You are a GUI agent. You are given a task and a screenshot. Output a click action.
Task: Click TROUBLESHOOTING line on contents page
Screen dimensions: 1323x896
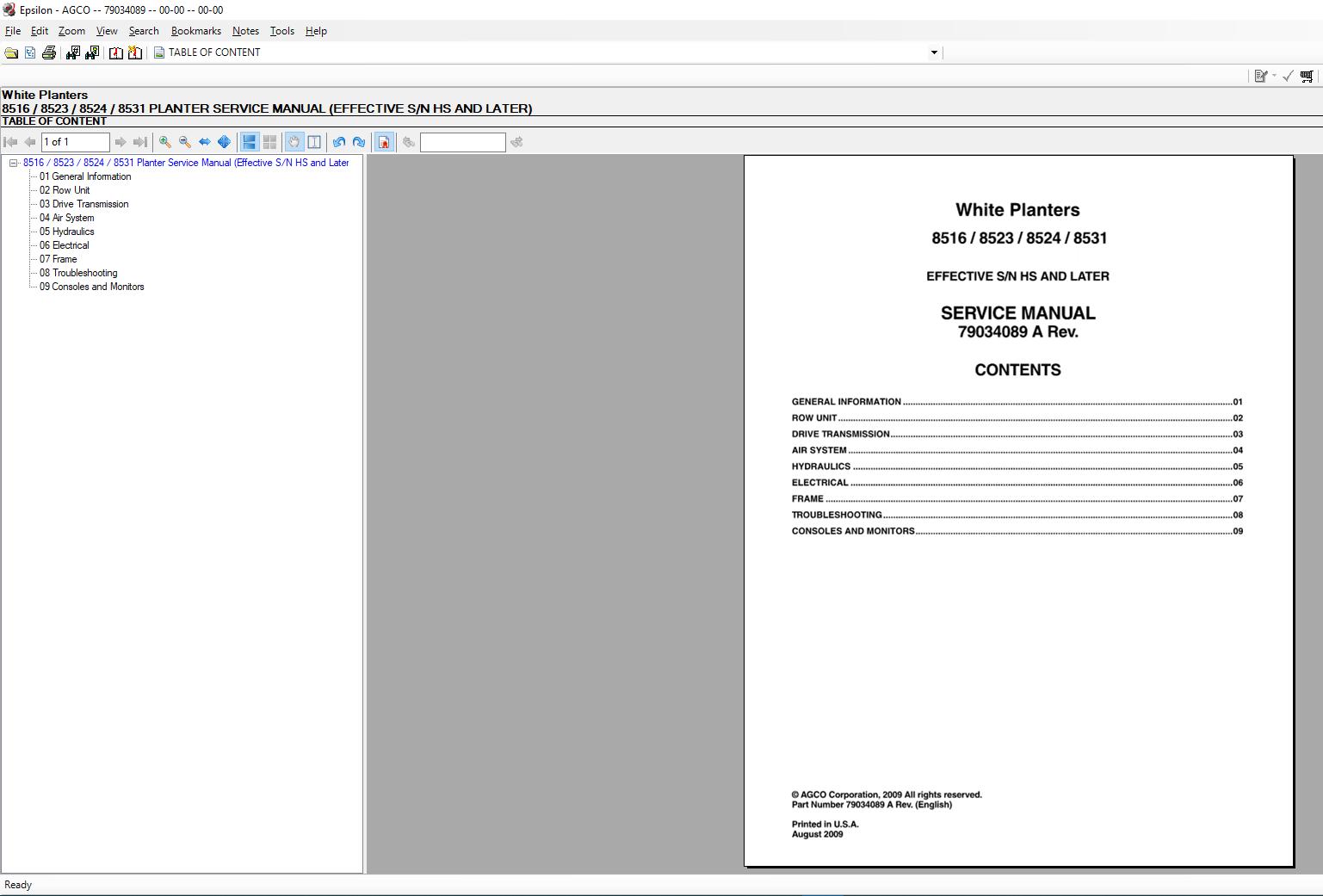click(x=1017, y=516)
